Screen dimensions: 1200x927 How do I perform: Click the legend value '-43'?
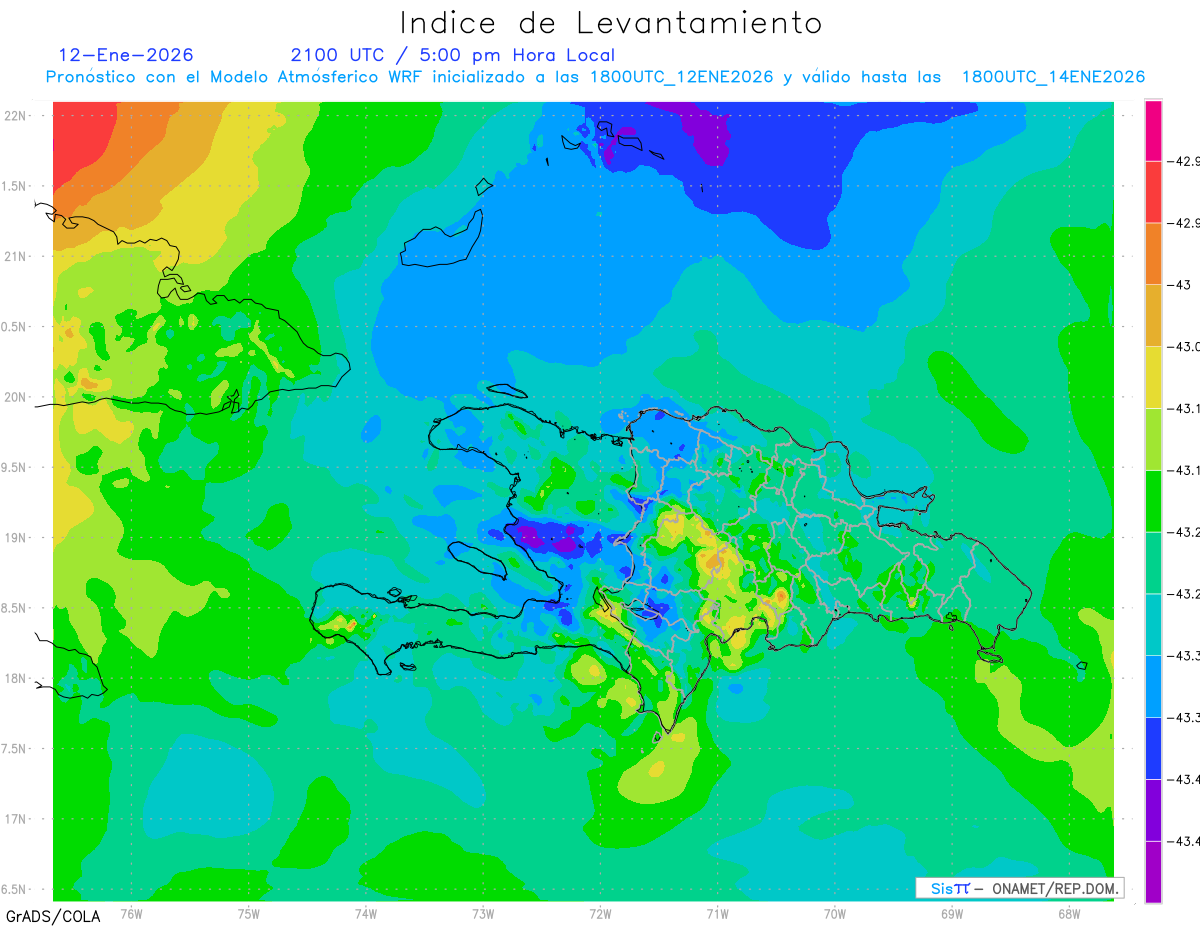click(x=1180, y=285)
